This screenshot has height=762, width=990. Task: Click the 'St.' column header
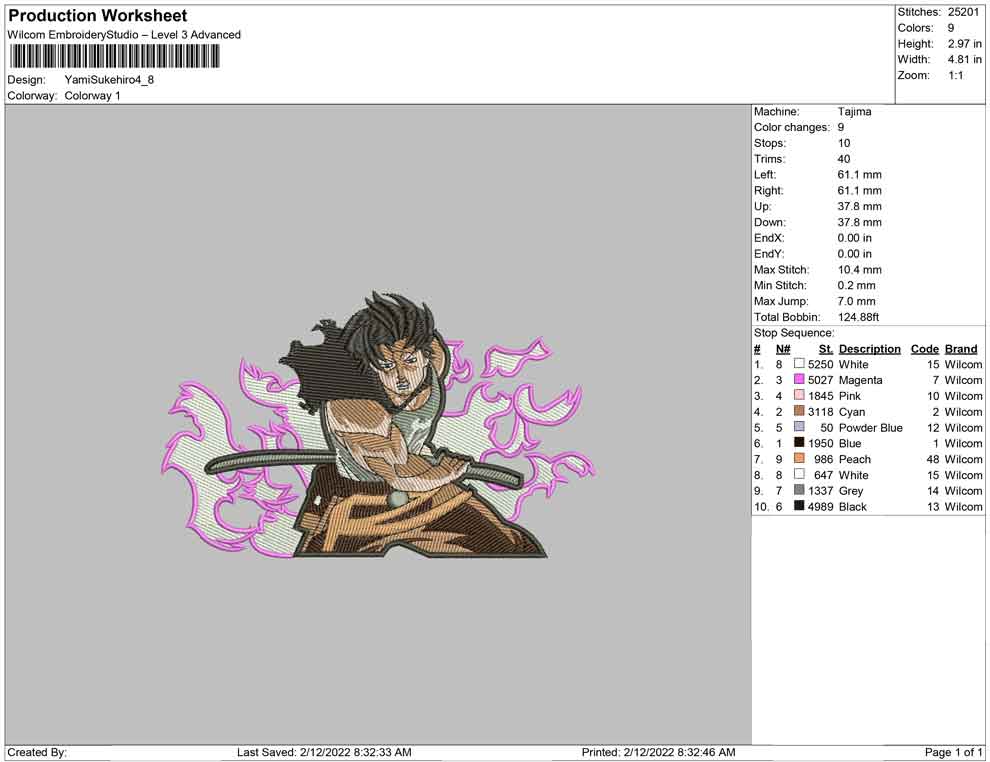pos(826,348)
